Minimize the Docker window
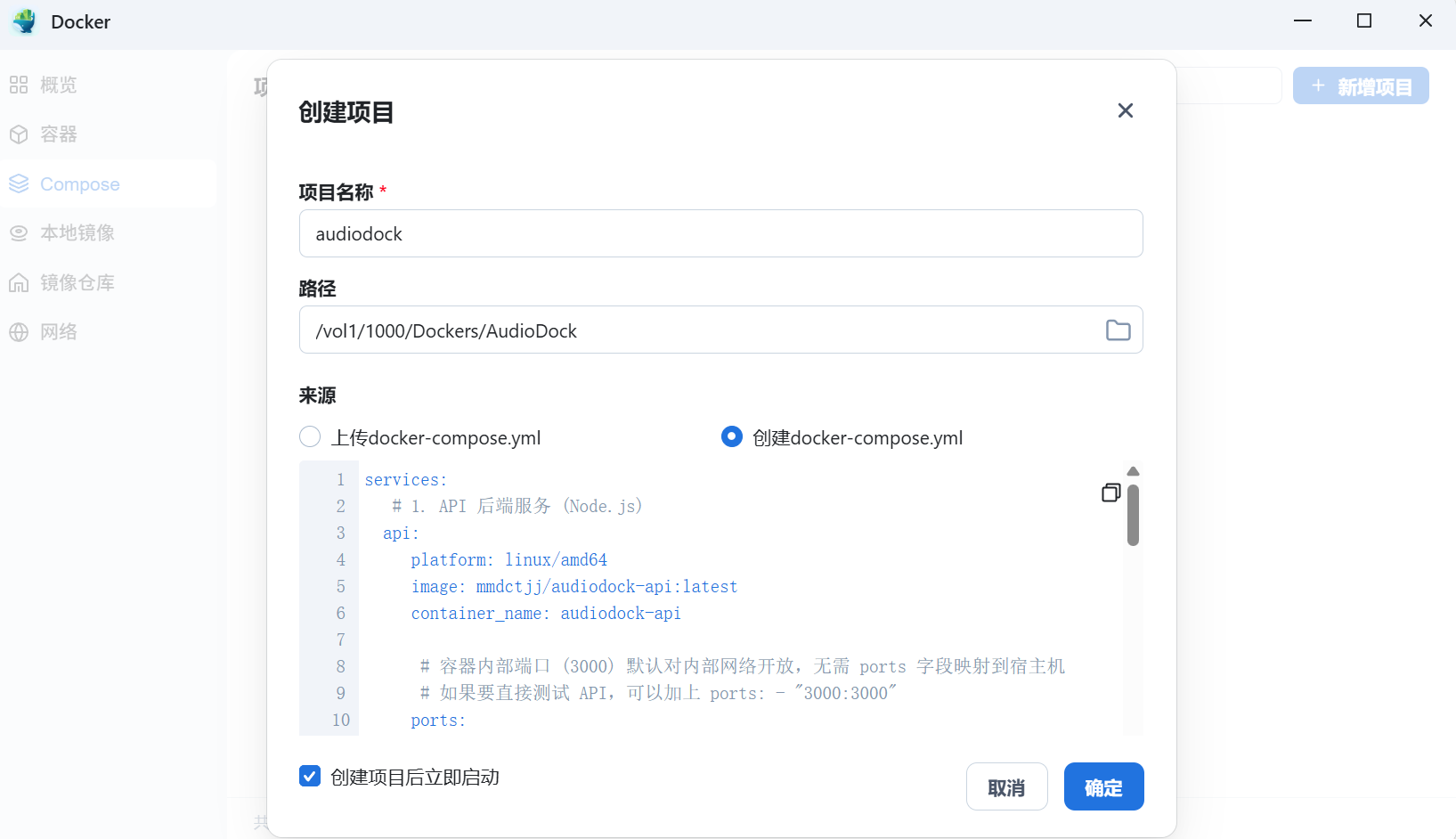The height and width of the screenshot is (839, 1456). point(1303,20)
